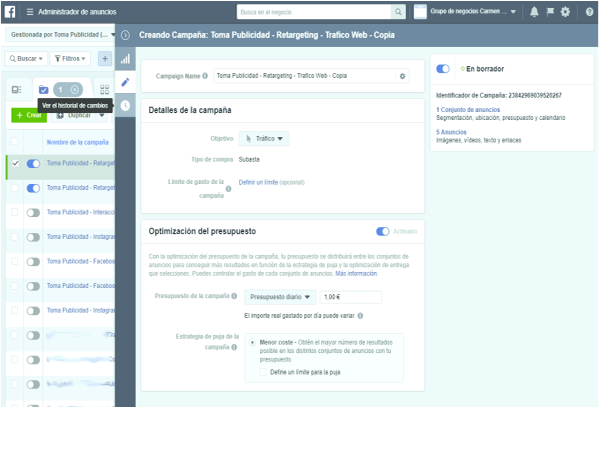The width and height of the screenshot is (600, 456).
Task: Select the pencil edit icon in side panel
Action: [125, 82]
